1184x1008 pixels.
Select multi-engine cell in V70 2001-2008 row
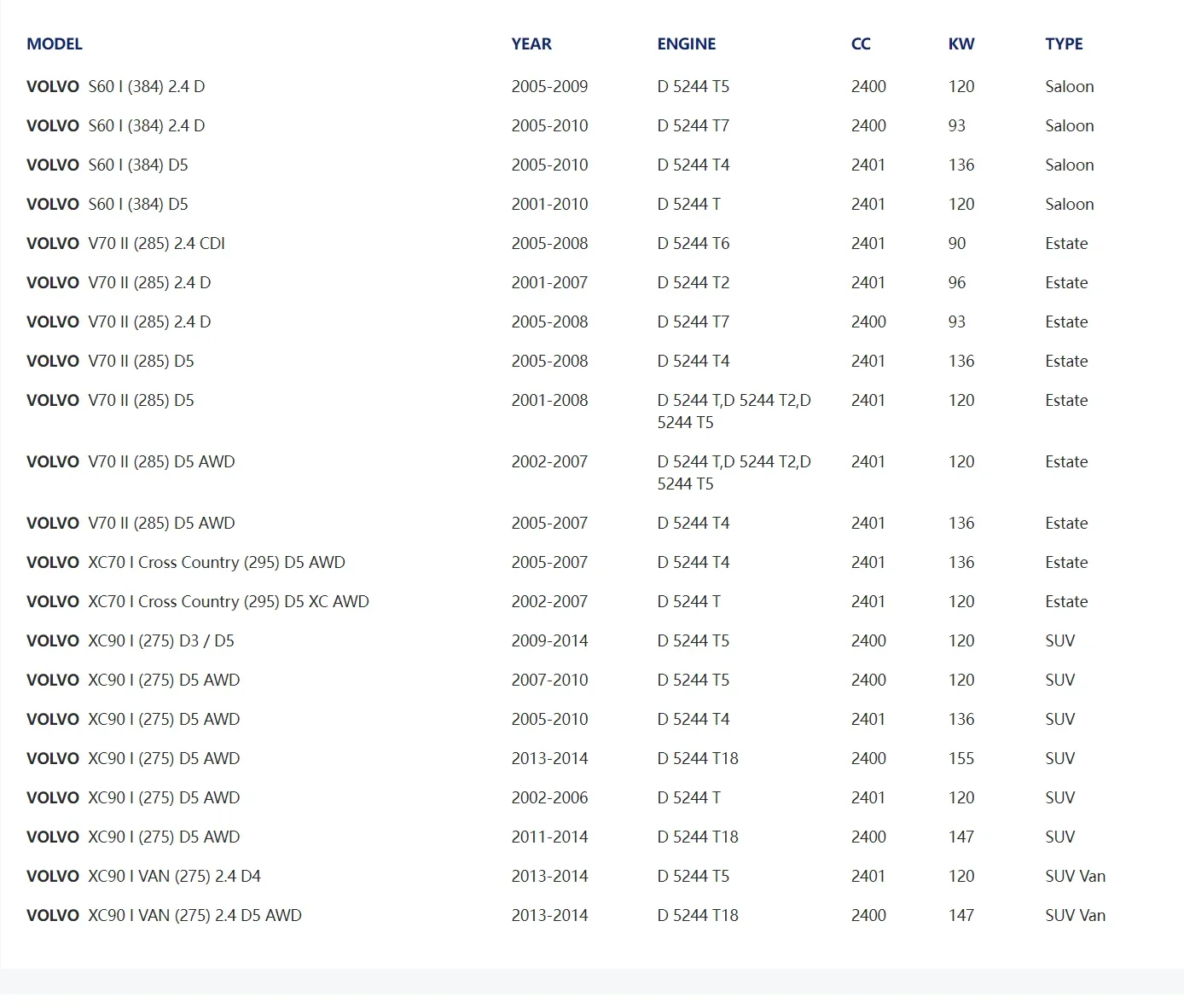[x=734, y=411]
